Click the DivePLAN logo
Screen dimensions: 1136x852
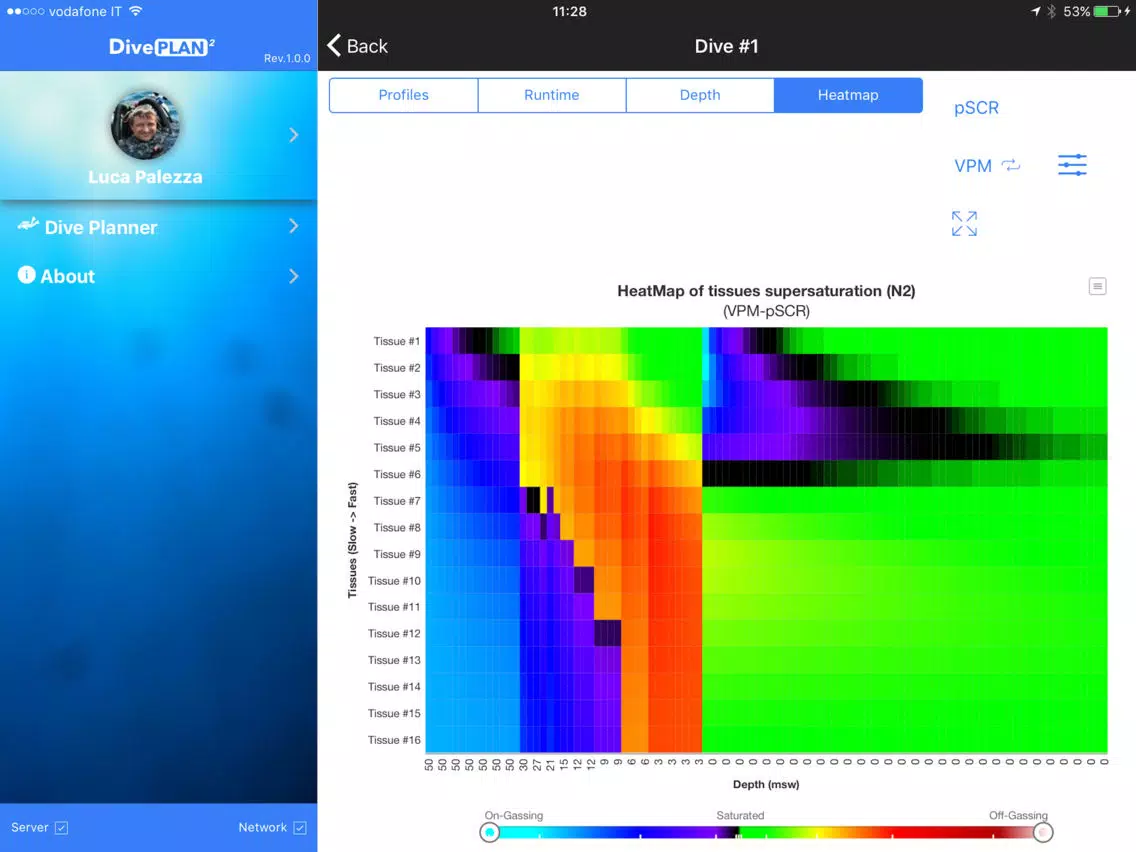[162, 47]
